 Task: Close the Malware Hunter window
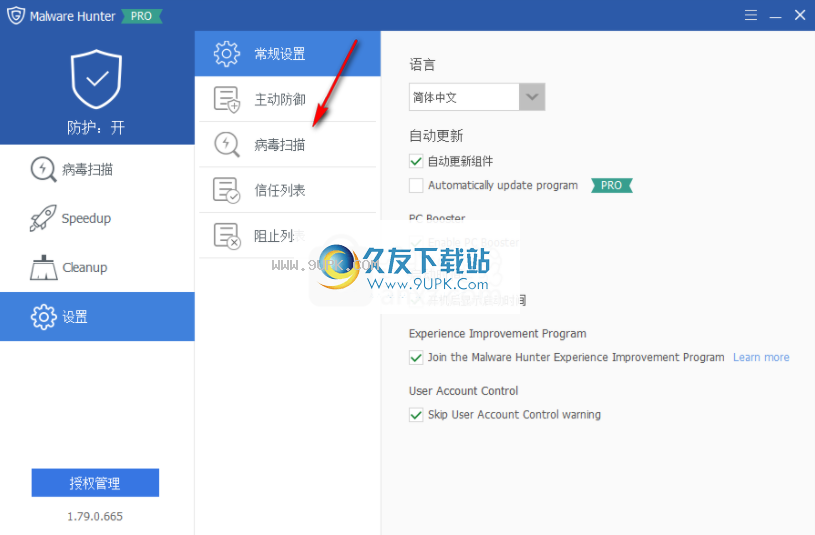pyautogui.click(x=800, y=15)
